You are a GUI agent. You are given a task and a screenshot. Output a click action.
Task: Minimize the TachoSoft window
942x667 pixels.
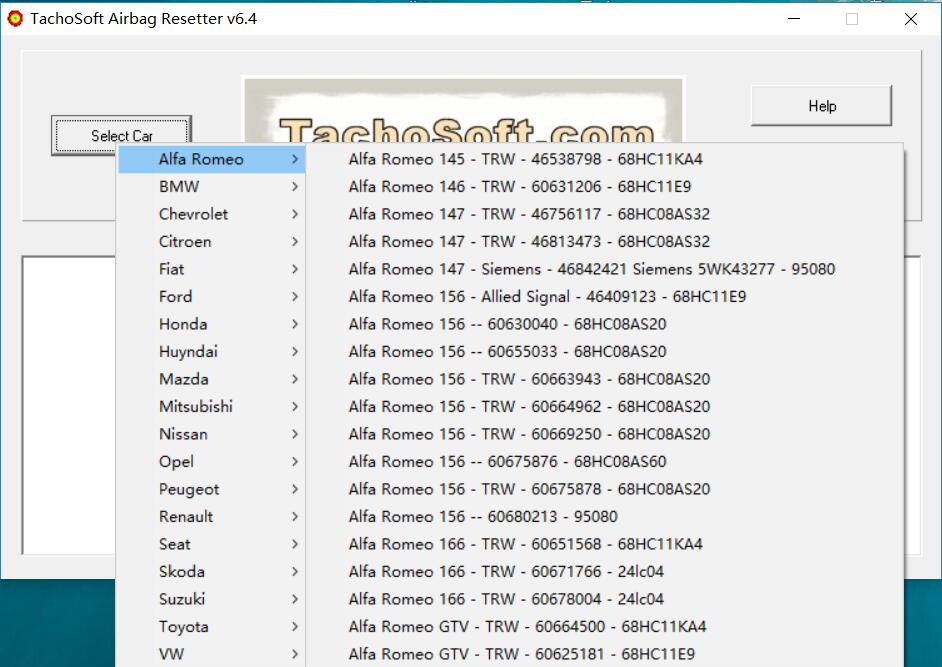coord(794,19)
